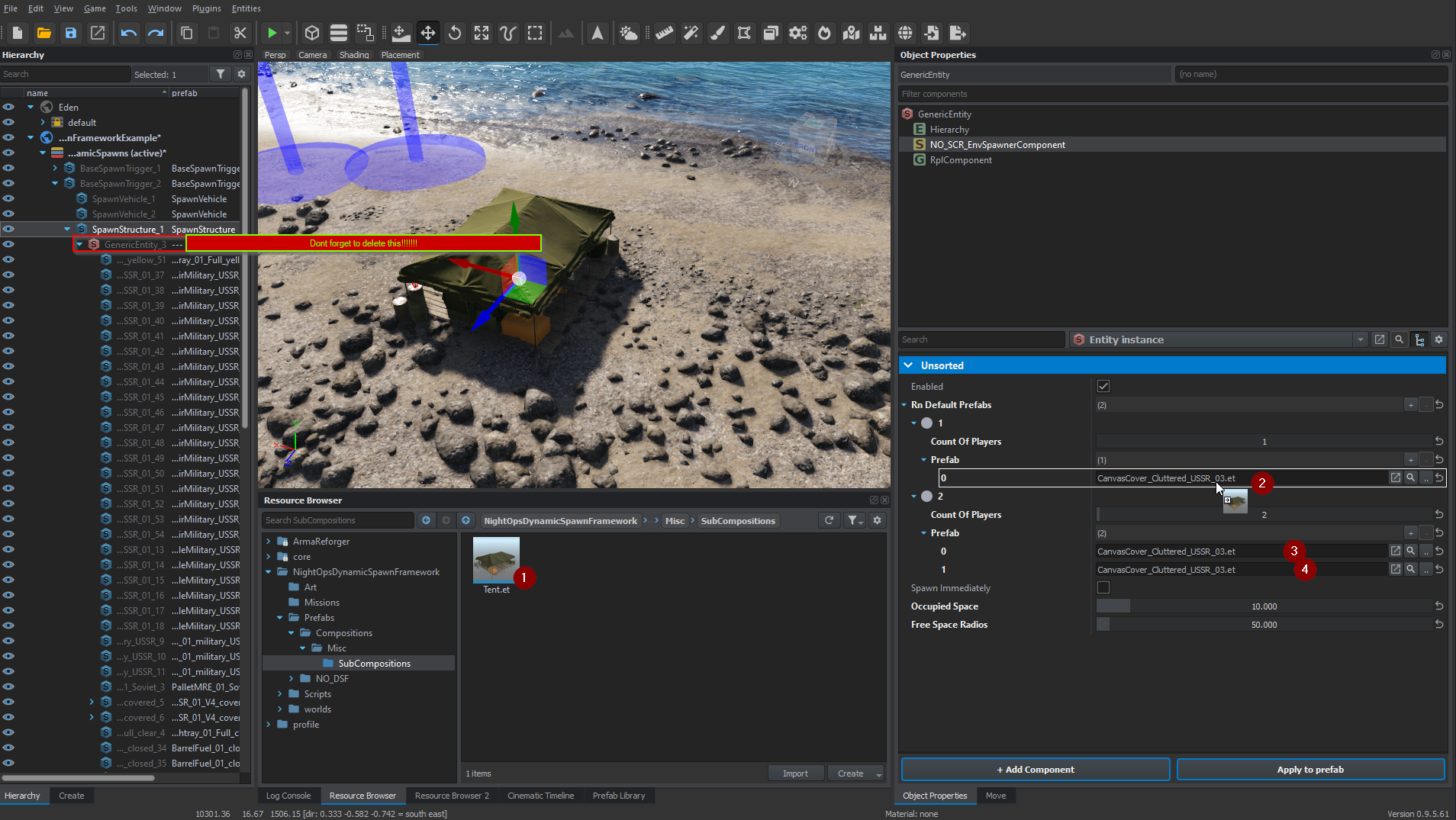The height and width of the screenshot is (820, 1456).
Task: Click the Copy icon in the toolbar
Action: (x=186, y=33)
